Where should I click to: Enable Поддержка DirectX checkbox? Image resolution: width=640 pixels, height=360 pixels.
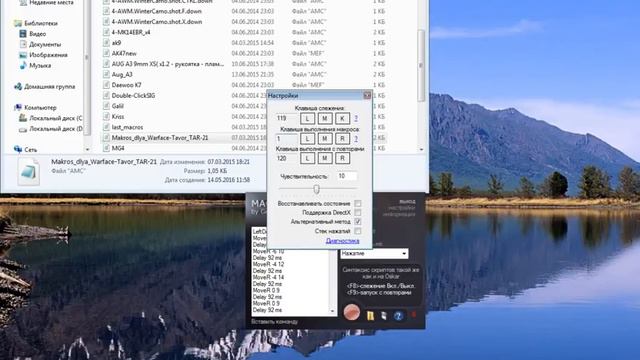358,213
